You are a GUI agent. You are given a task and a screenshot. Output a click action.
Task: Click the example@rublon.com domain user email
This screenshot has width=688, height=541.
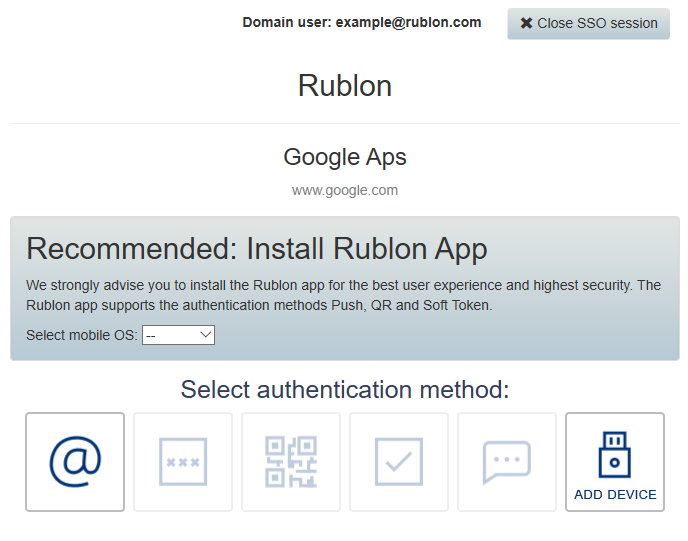coord(408,22)
